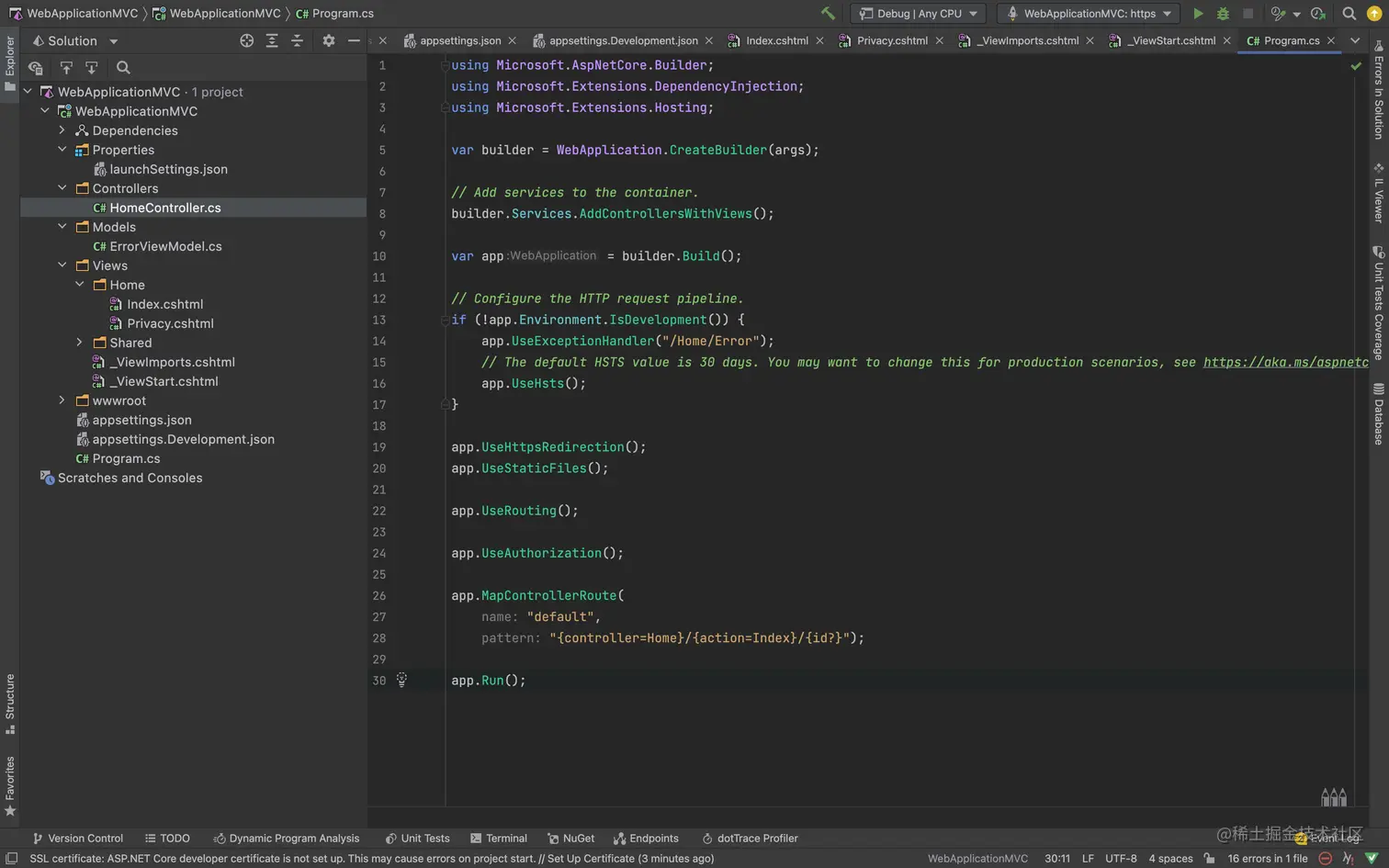
Task: Open the Version Control tool window
Action: coord(77,838)
